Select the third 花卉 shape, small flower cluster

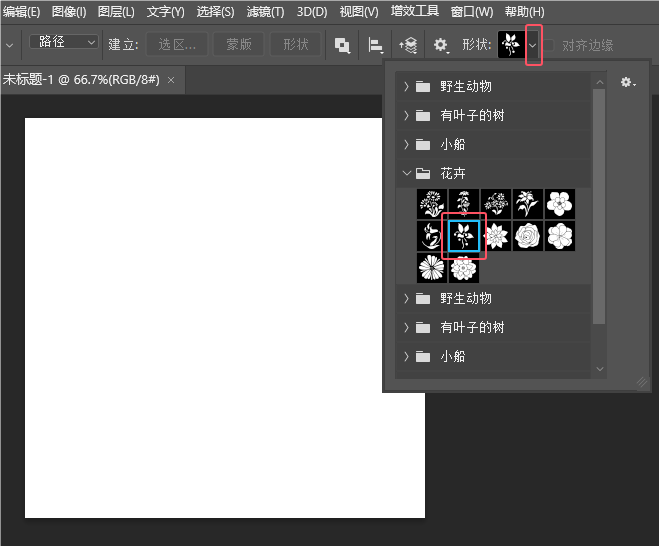point(496,204)
